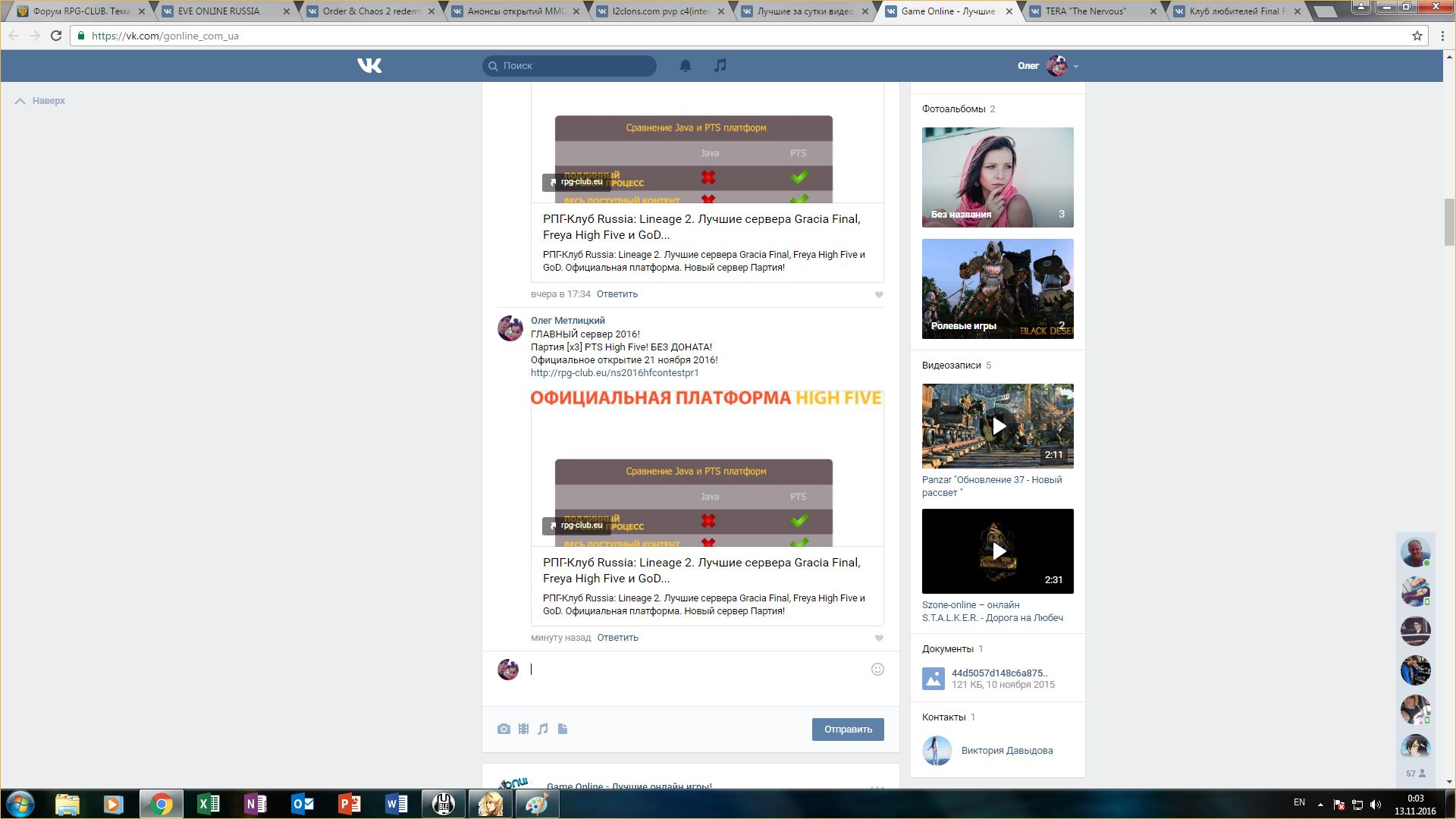The height and width of the screenshot is (819, 1456).
Task: Open the emoji smiley picker
Action: 877,669
